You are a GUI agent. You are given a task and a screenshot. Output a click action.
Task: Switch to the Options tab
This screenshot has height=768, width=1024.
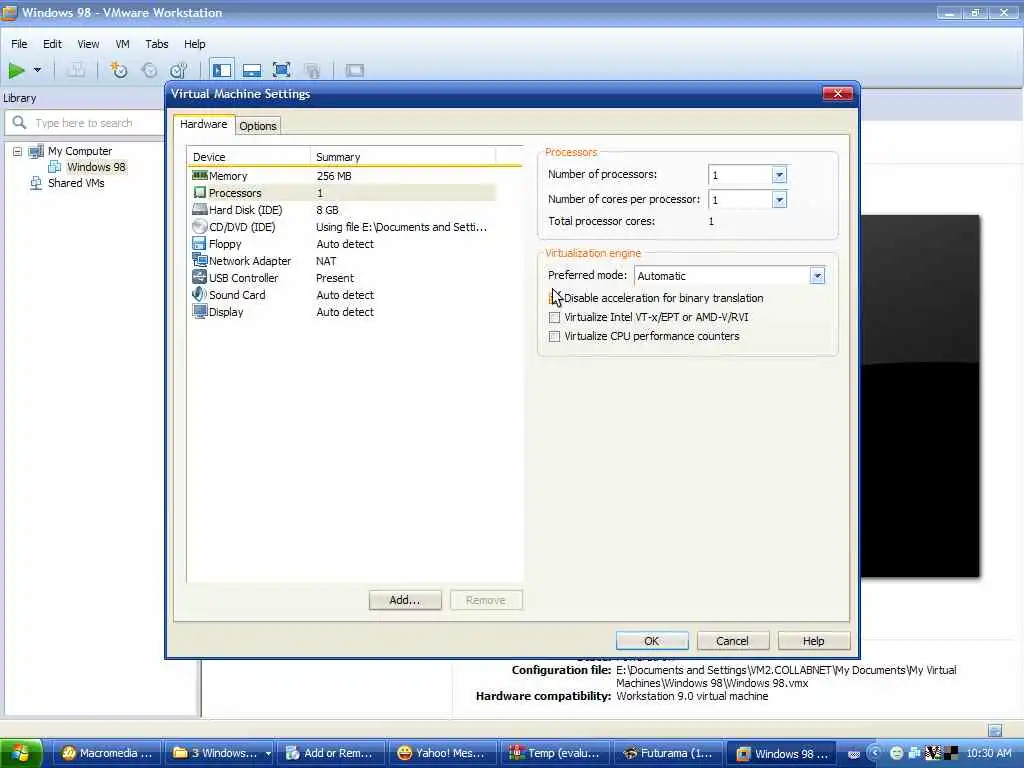pyautogui.click(x=258, y=126)
